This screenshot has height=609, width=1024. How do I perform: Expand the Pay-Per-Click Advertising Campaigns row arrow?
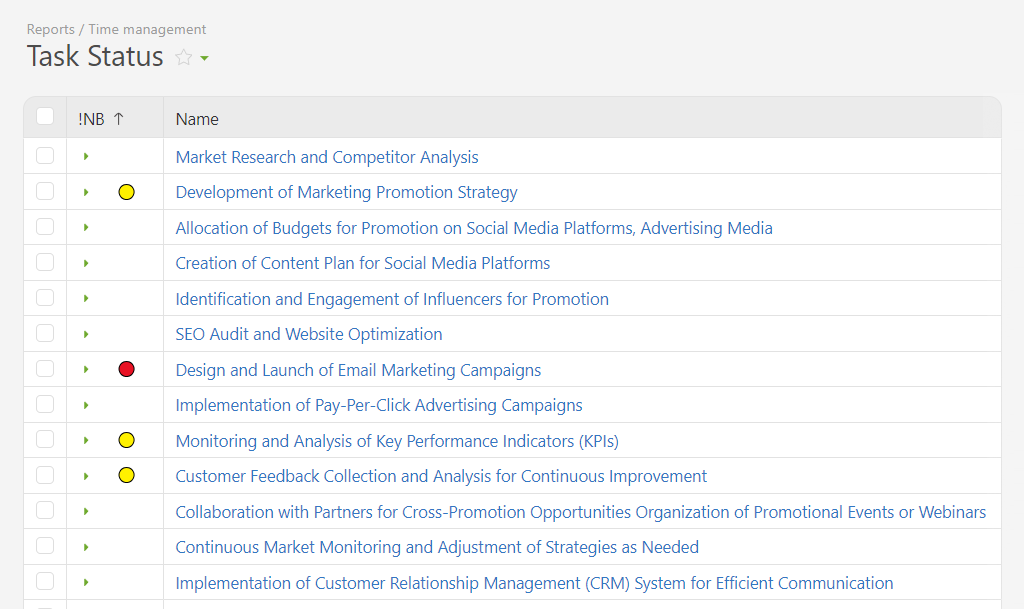pyautogui.click(x=86, y=405)
